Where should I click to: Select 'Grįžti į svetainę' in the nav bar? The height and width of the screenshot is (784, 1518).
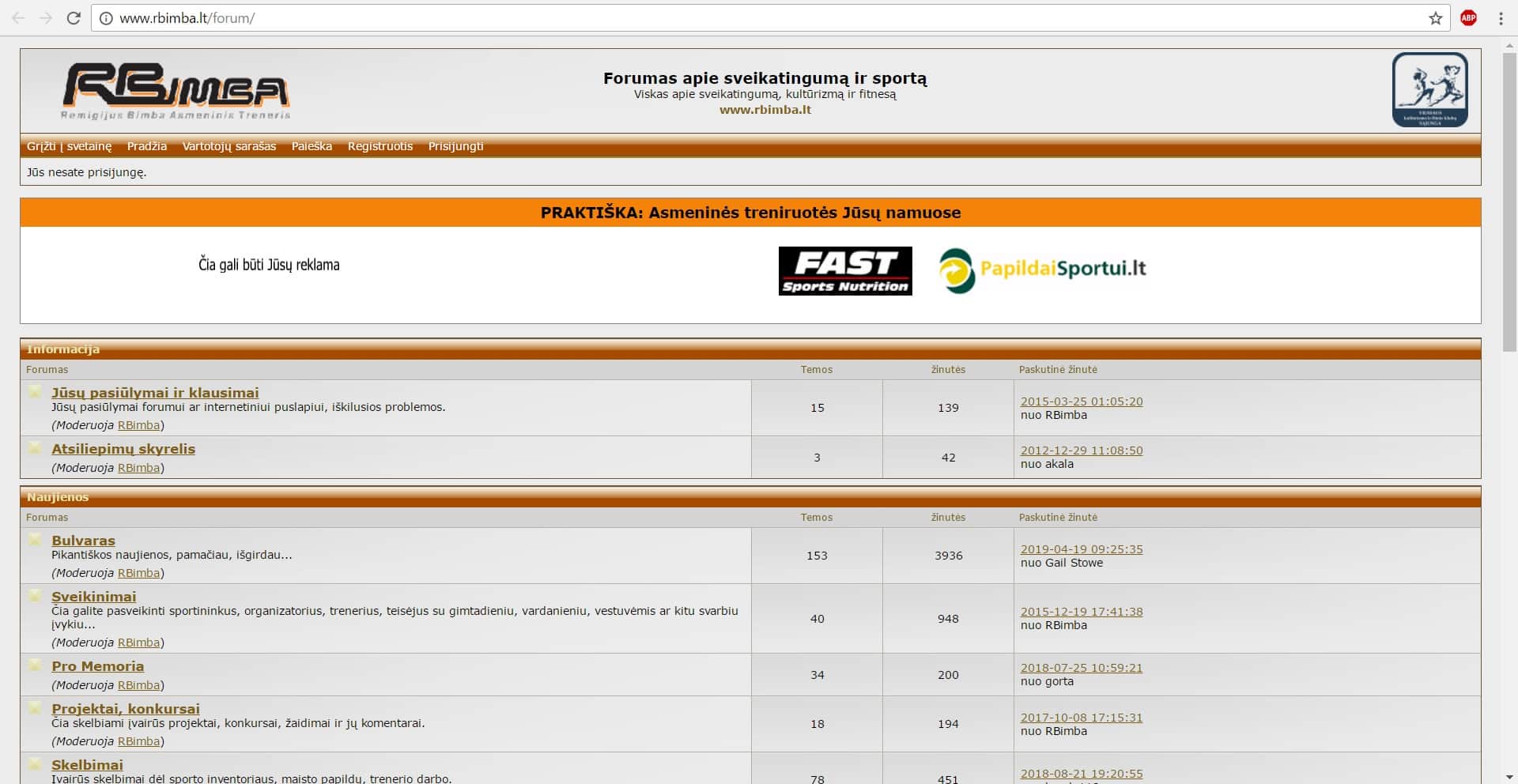pos(70,146)
